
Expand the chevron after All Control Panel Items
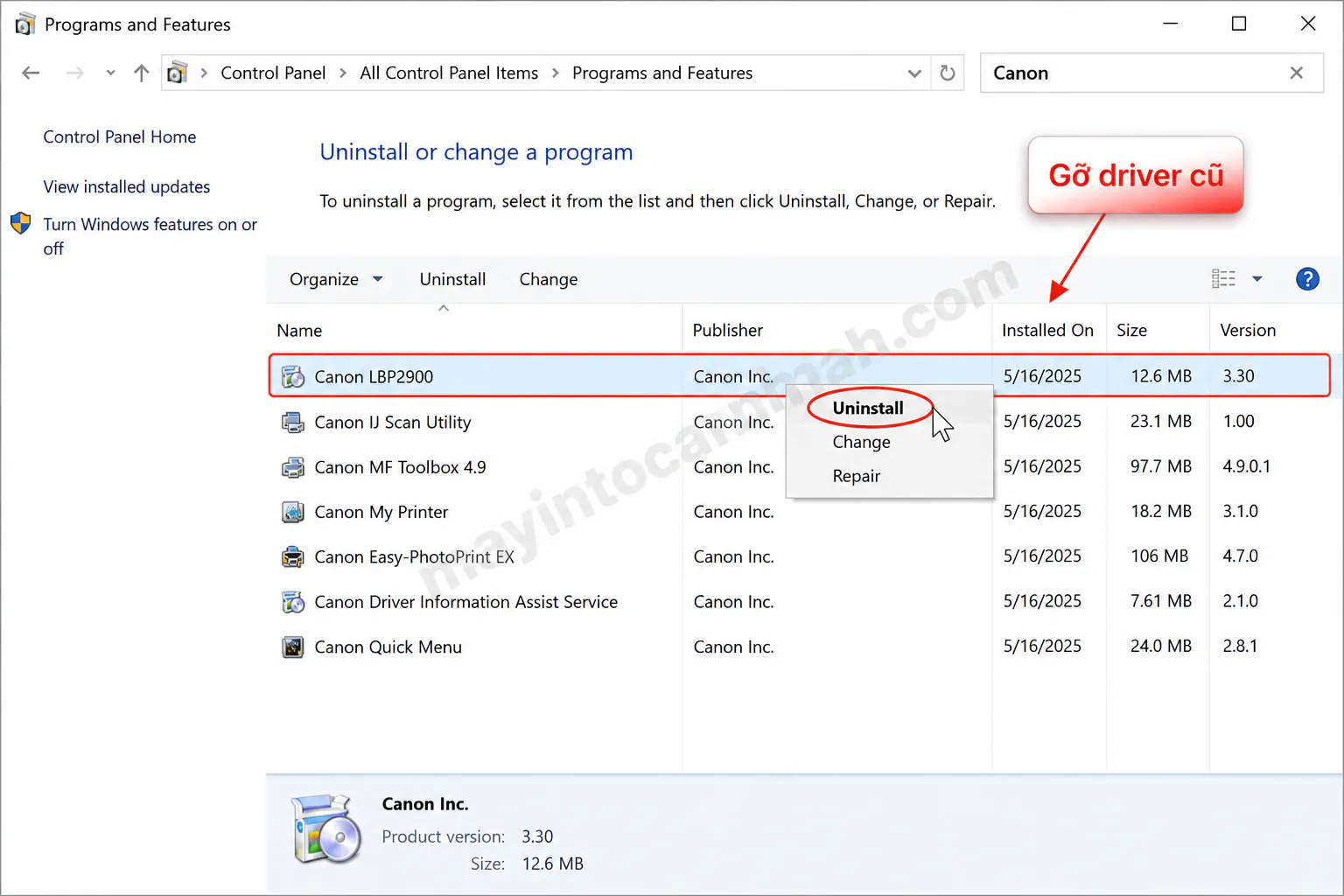coord(555,73)
